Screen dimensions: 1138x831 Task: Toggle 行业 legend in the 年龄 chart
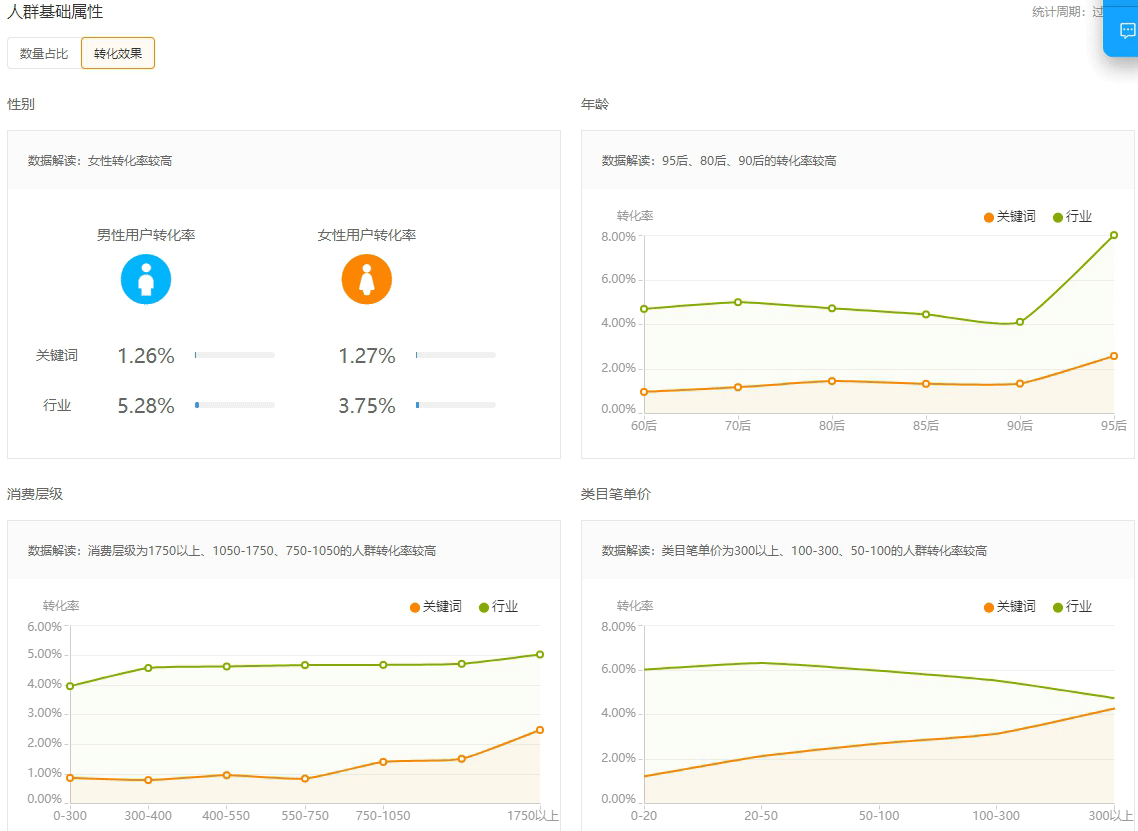[x=1073, y=217]
